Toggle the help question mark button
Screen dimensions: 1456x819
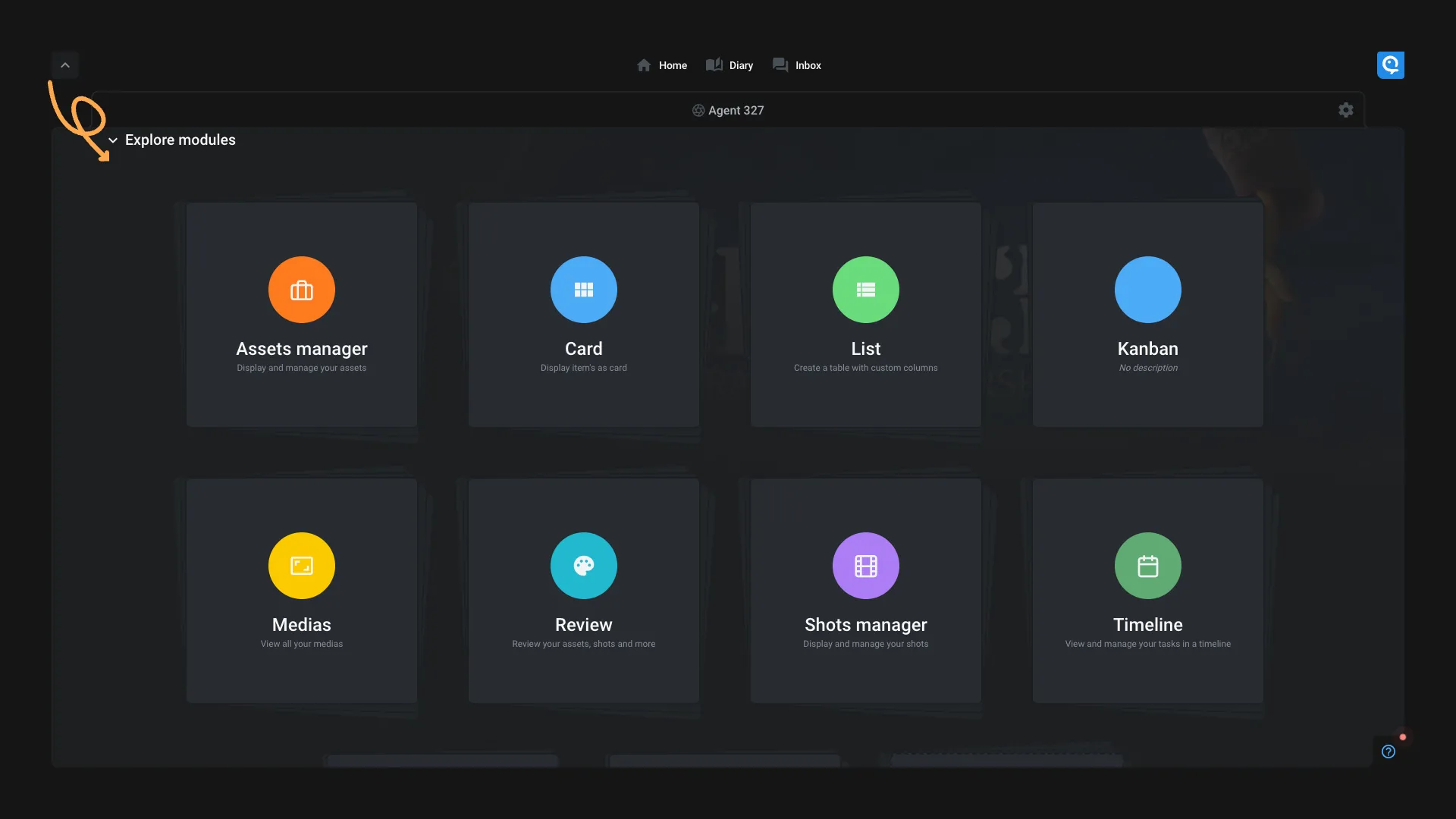tap(1389, 752)
